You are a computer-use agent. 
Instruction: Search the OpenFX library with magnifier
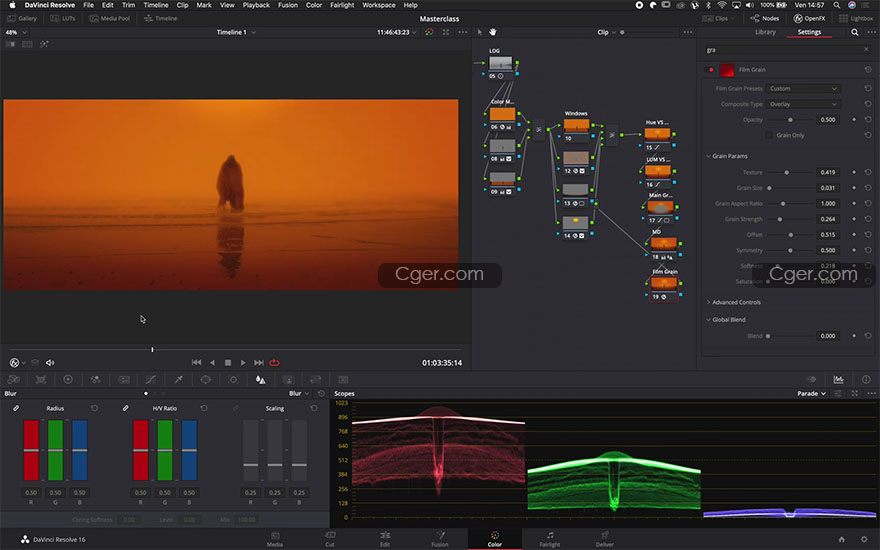[855, 33]
